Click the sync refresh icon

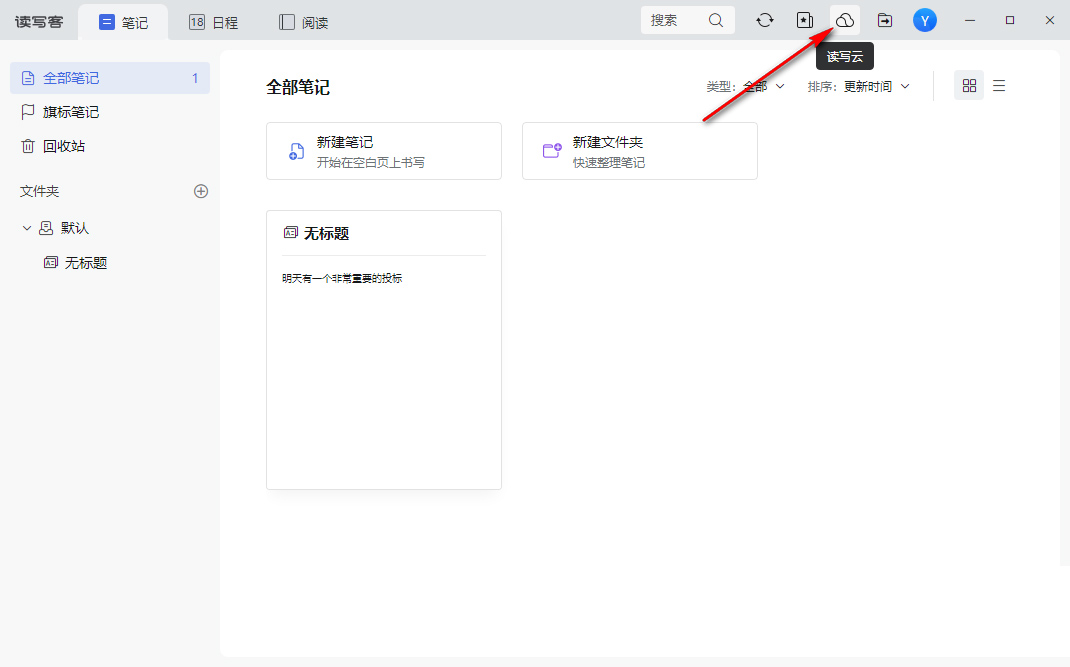765,20
